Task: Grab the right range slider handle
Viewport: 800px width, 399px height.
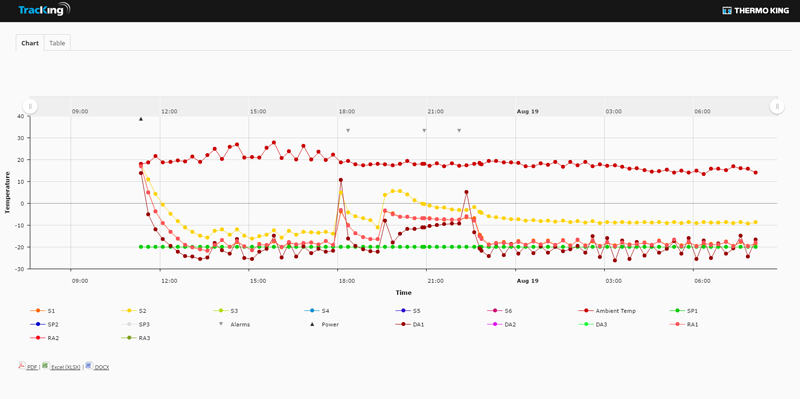Action: (777, 107)
